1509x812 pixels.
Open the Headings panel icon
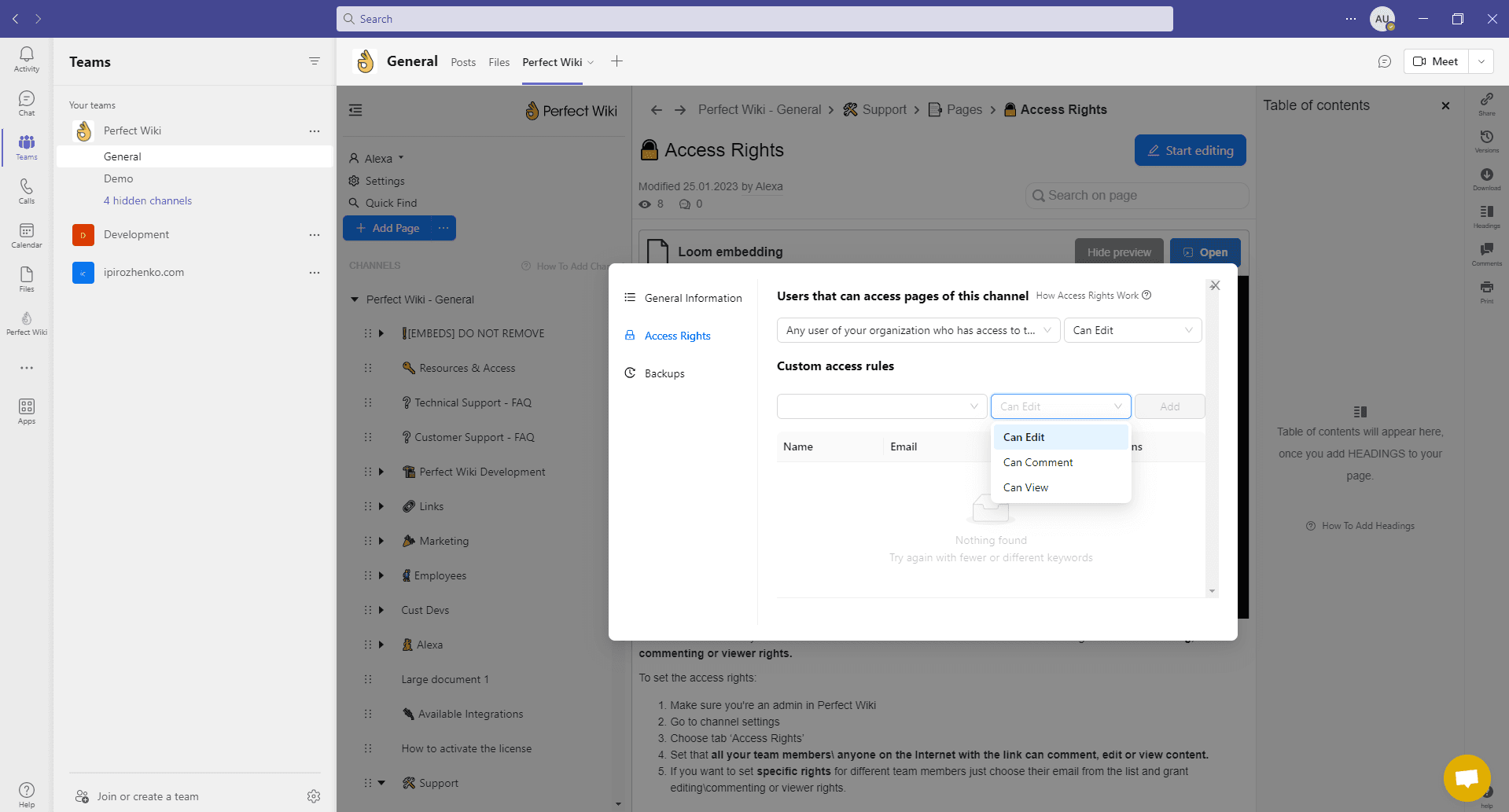click(x=1487, y=216)
